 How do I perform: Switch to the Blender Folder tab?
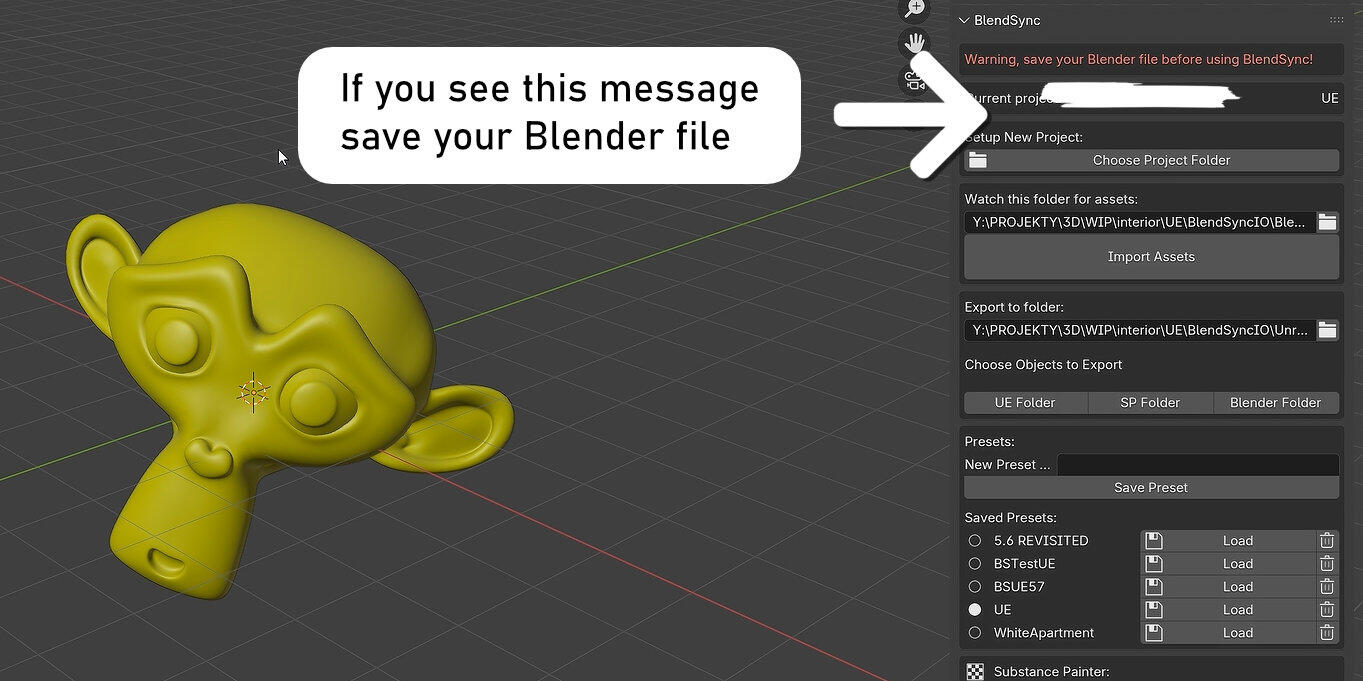(x=1275, y=403)
